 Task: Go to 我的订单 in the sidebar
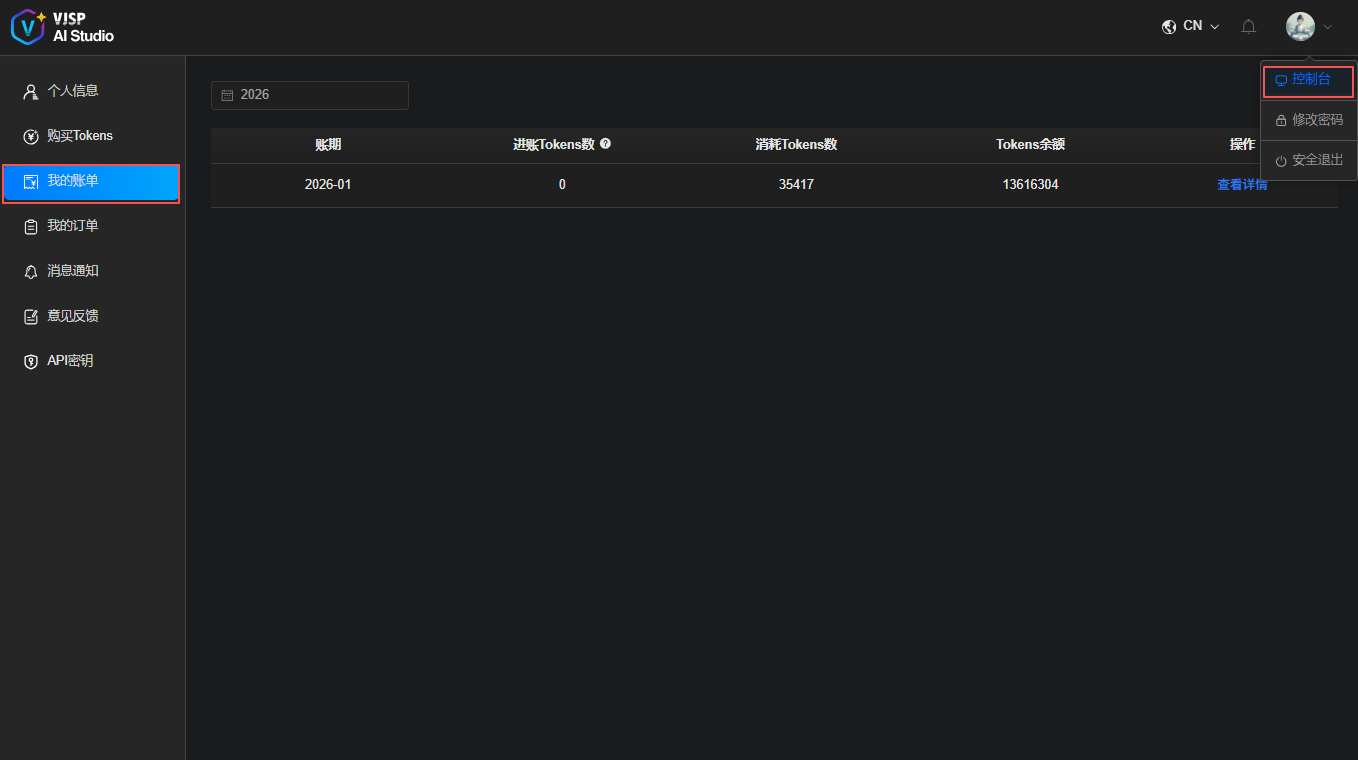(x=73, y=226)
